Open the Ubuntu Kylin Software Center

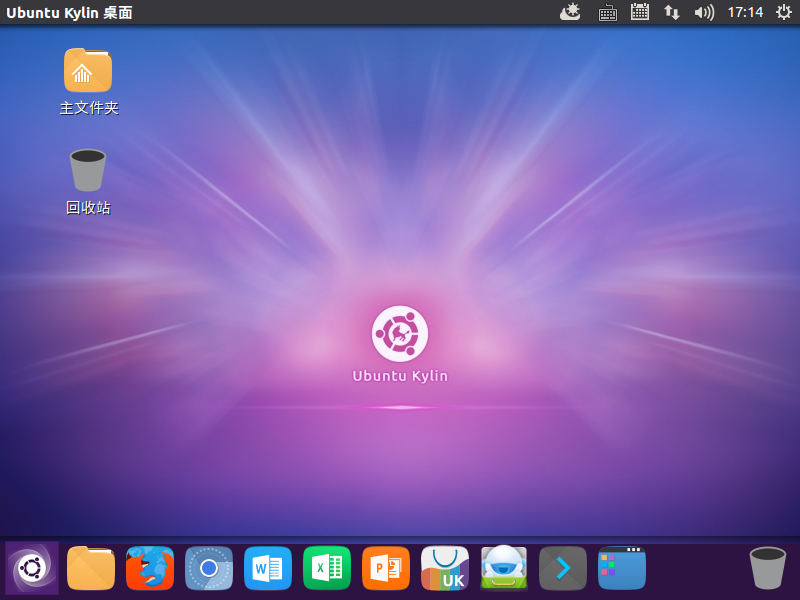(x=444, y=568)
